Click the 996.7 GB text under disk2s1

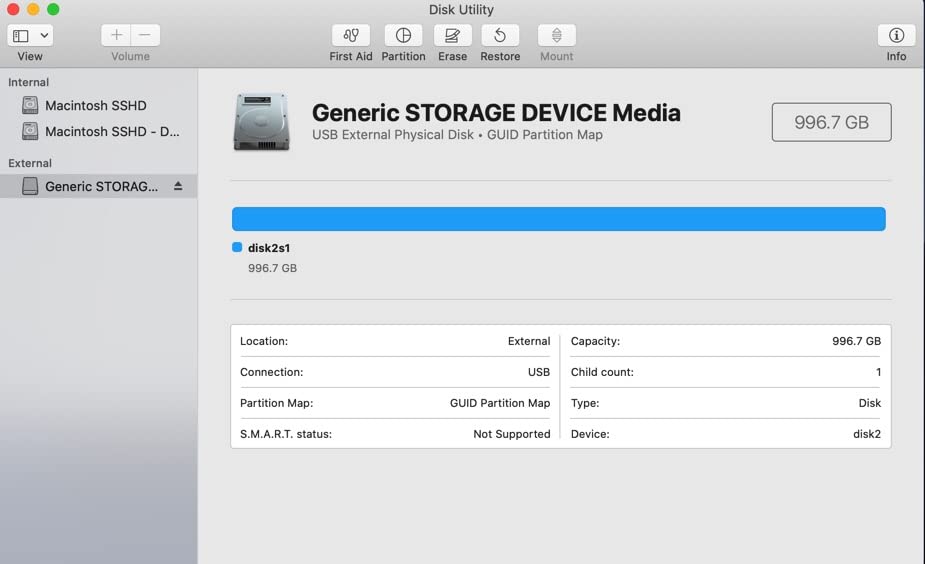tap(273, 268)
